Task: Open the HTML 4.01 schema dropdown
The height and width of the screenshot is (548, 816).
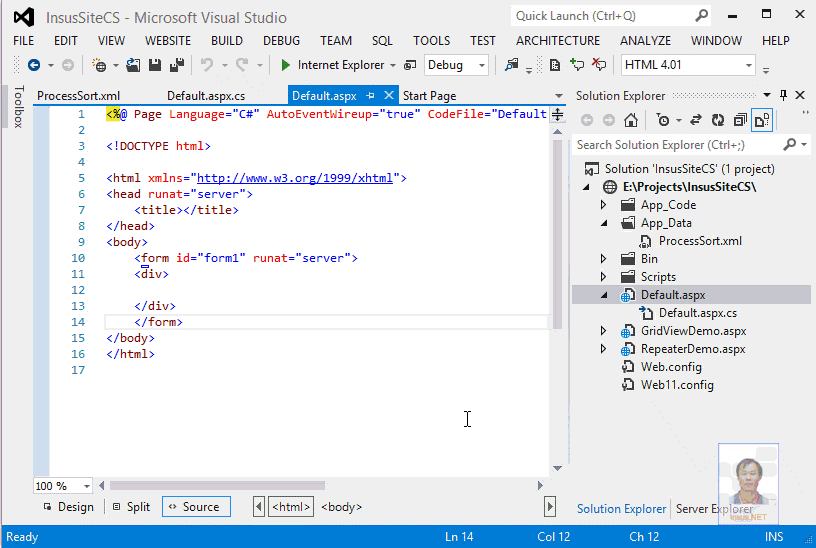Action: [x=688, y=65]
